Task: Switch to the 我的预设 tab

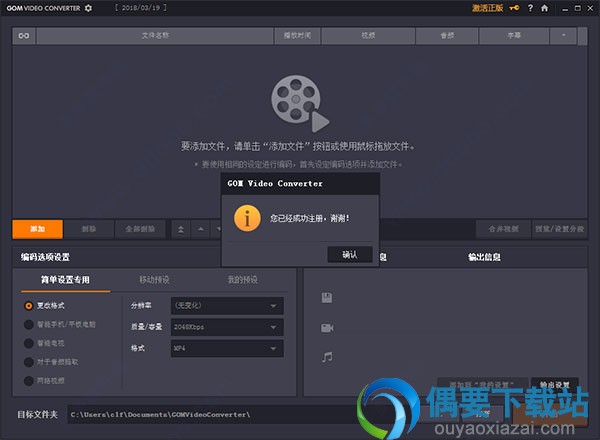Action: tap(243, 280)
